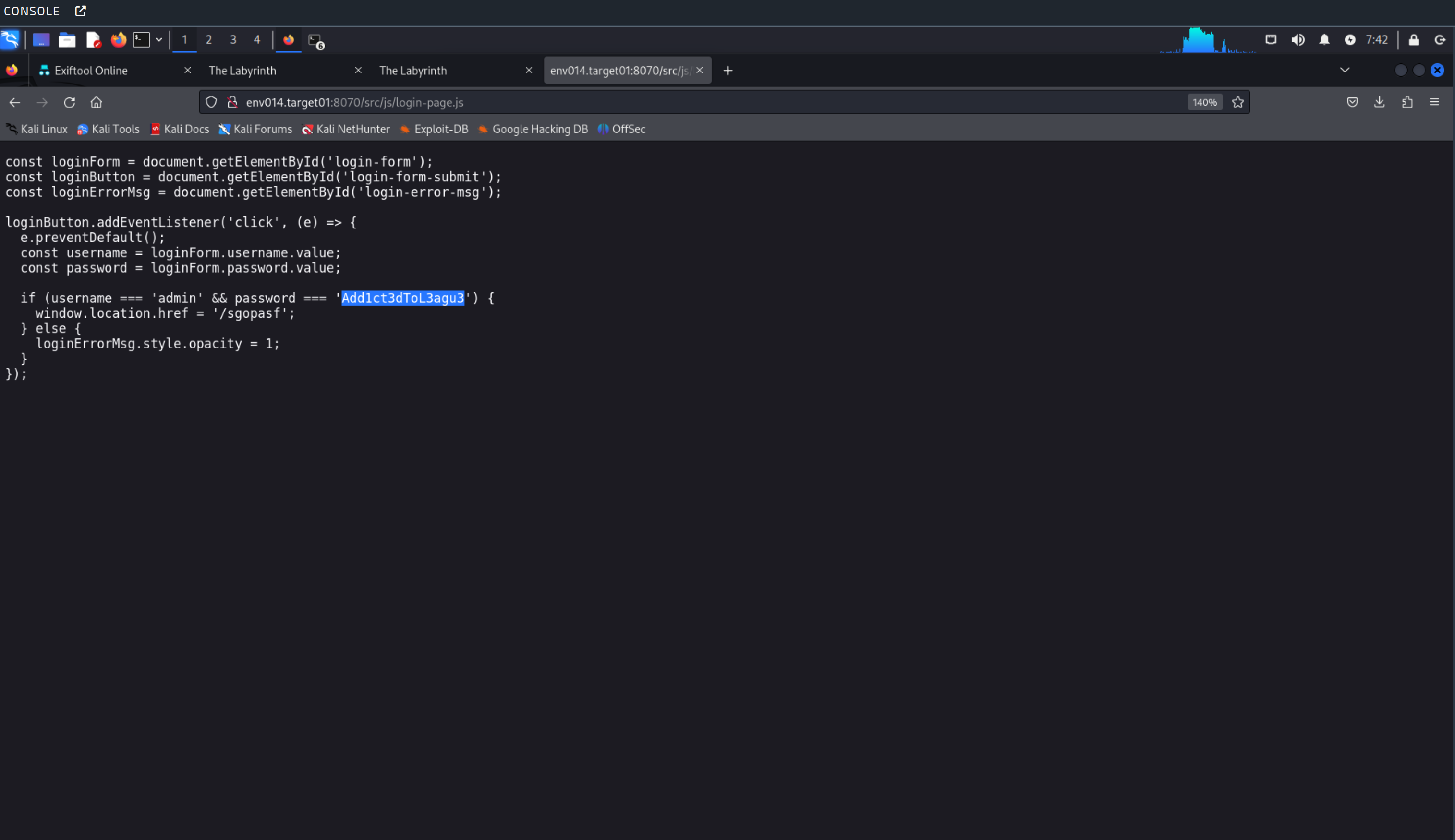Image resolution: width=1455 pixels, height=840 pixels.
Task: Focus the Firefox window in taskbar
Action: coord(289,40)
